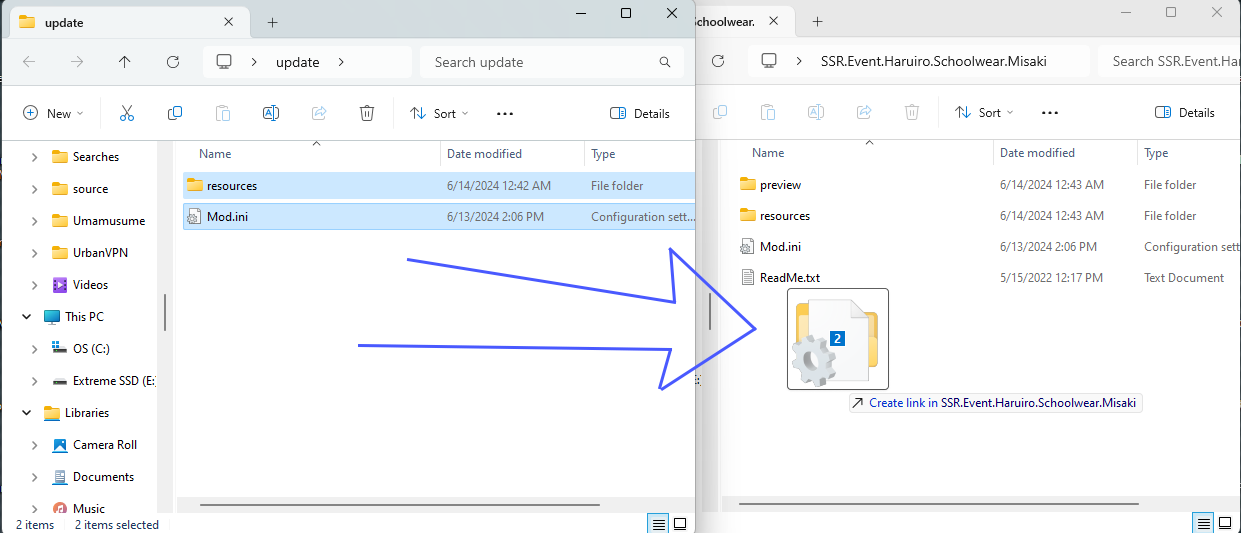Click Rename icon in SSR.Event window toolbar
Viewport: 1241px width, 533px height.
[x=816, y=112]
